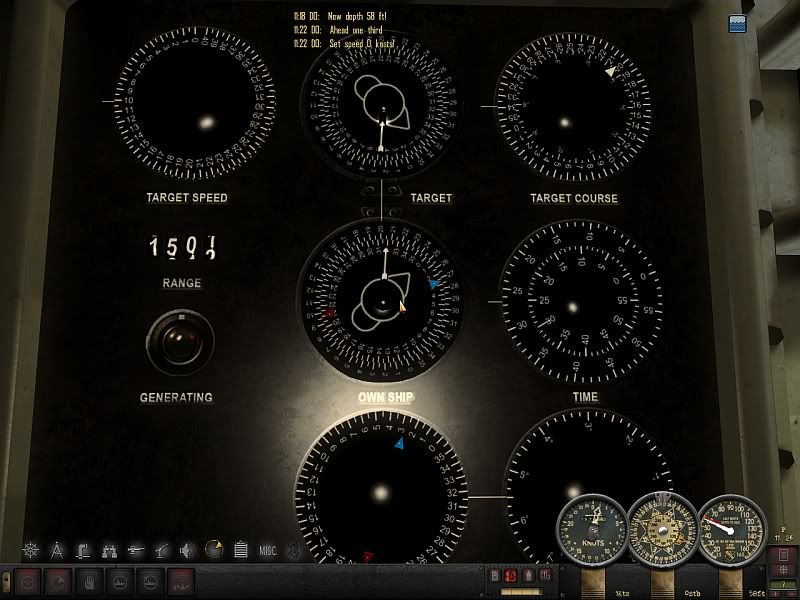The height and width of the screenshot is (600, 800).
Task: Click the blue triangle marker on Own Ship dial
Action: (434, 284)
